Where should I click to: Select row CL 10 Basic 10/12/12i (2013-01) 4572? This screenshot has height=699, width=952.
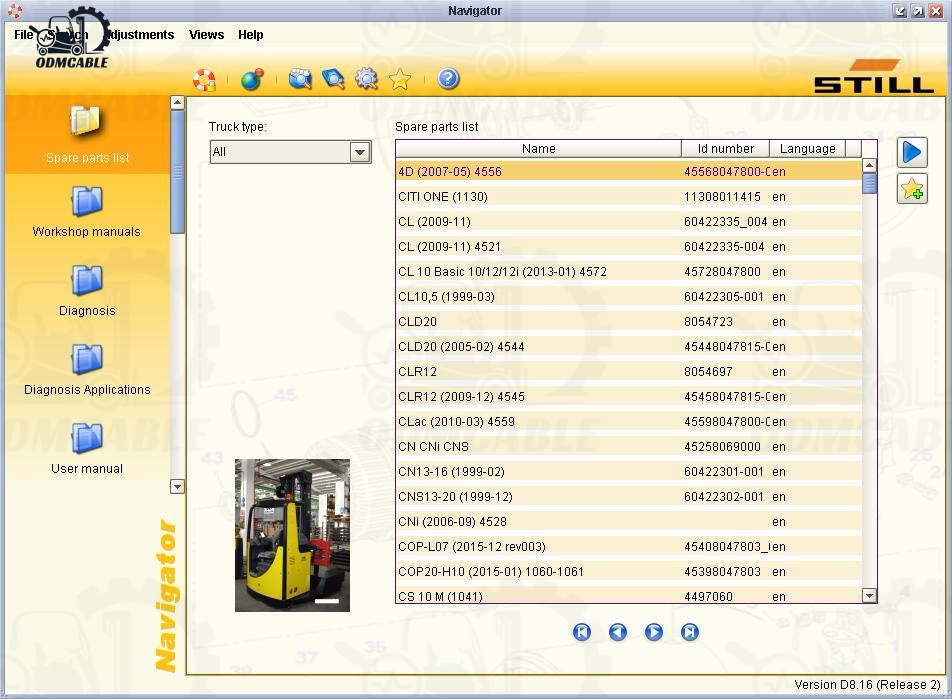tap(628, 271)
